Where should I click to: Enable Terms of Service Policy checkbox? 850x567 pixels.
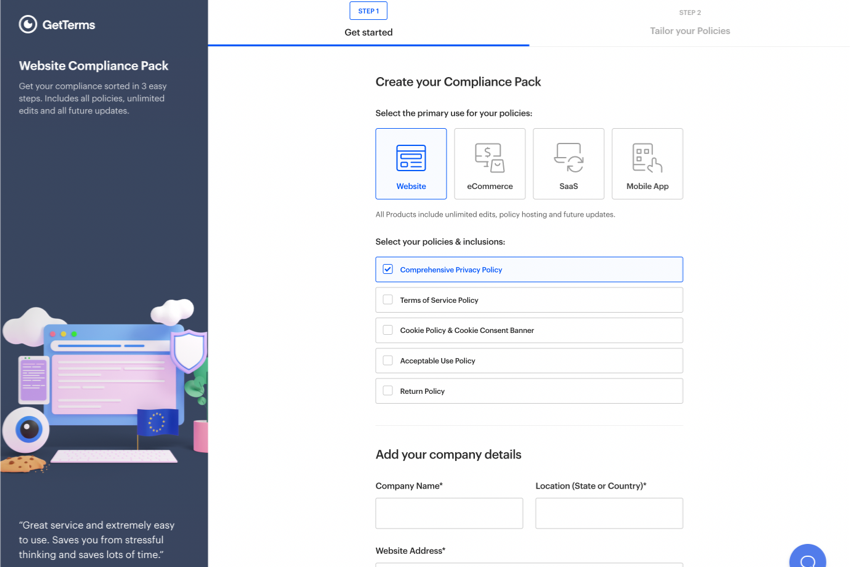coord(388,300)
